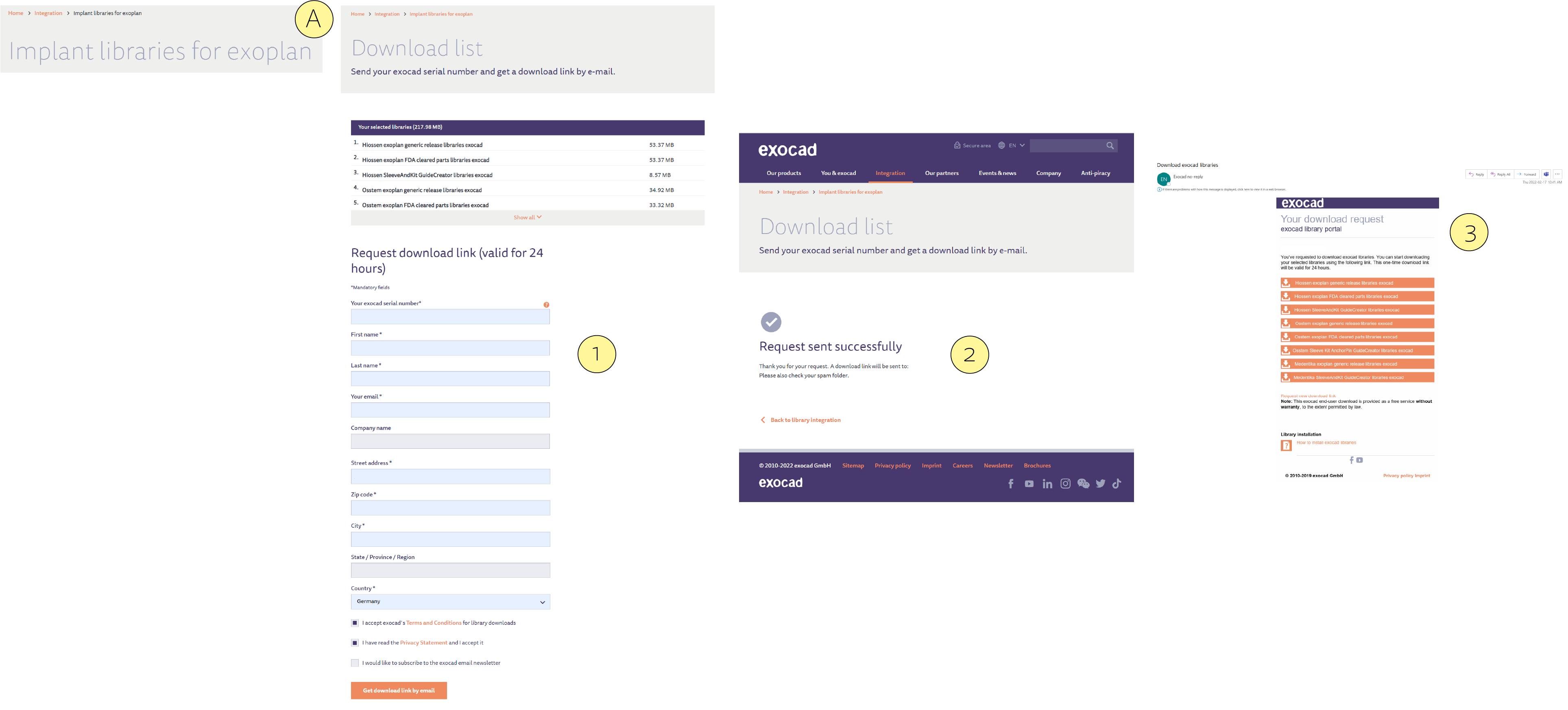Open the LinkedIn icon in website footer

coord(1047,484)
